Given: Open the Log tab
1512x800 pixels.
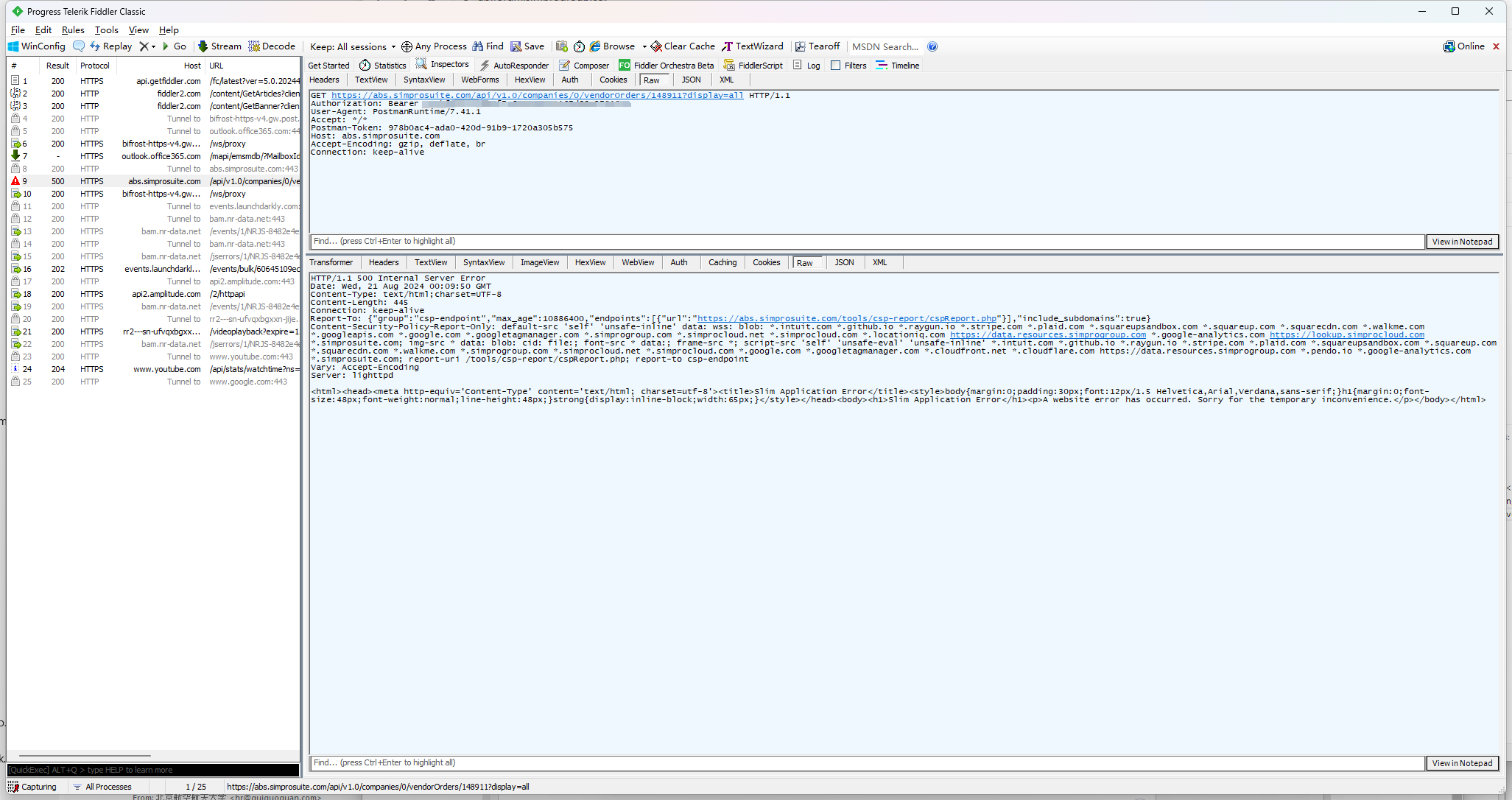Looking at the screenshot, I should click(x=806, y=66).
